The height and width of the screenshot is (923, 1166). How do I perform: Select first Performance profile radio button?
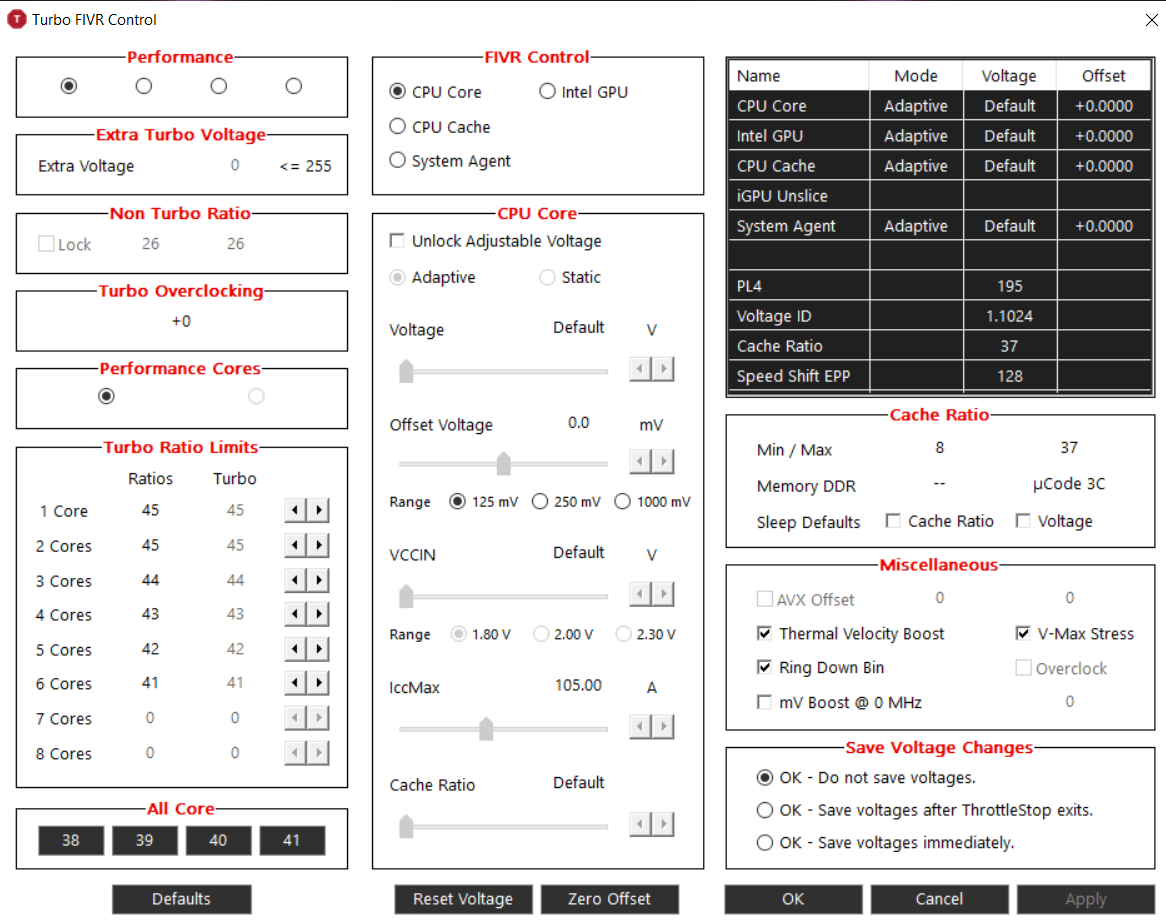[69, 86]
